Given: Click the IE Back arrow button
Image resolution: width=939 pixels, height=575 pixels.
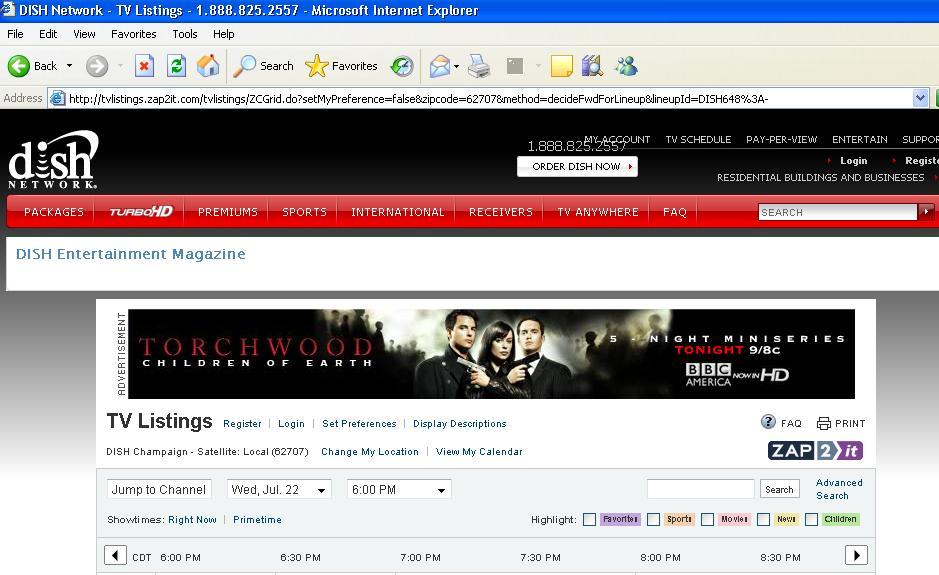Looking at the screenshot, I should click(x=19, y=66).
